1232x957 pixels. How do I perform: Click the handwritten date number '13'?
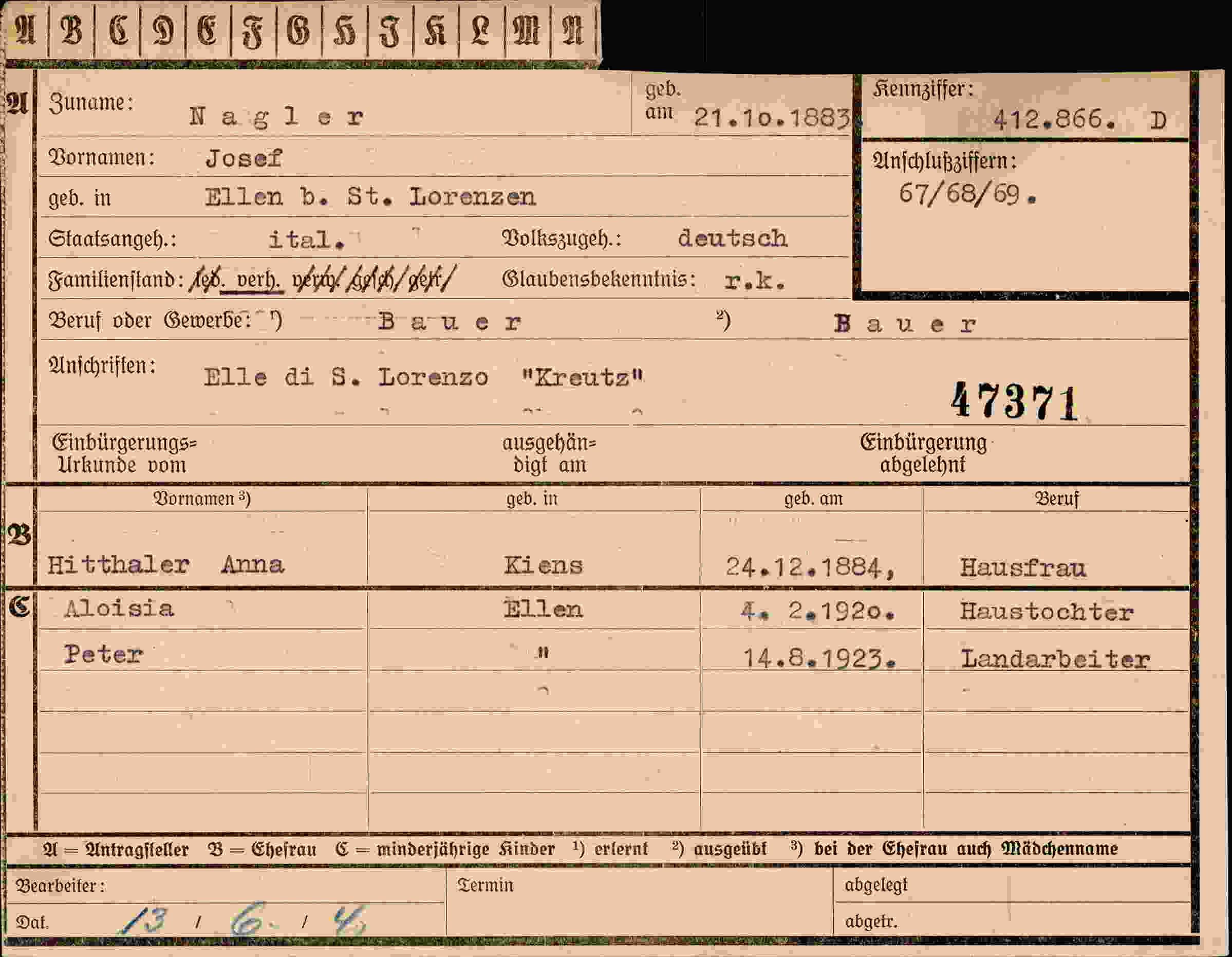(x=144, y=922)
